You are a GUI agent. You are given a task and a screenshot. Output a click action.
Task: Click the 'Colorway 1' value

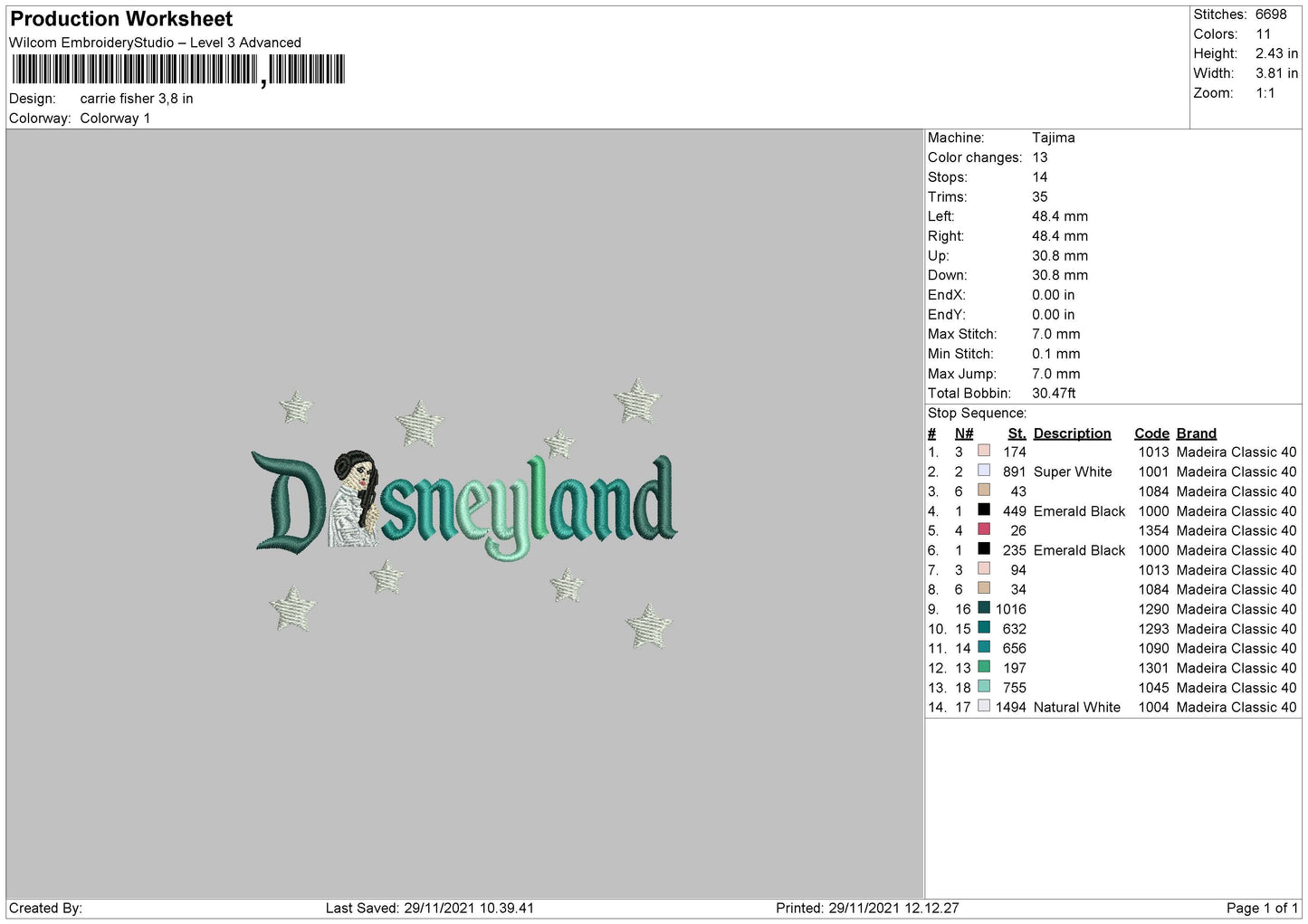(115, 119)
